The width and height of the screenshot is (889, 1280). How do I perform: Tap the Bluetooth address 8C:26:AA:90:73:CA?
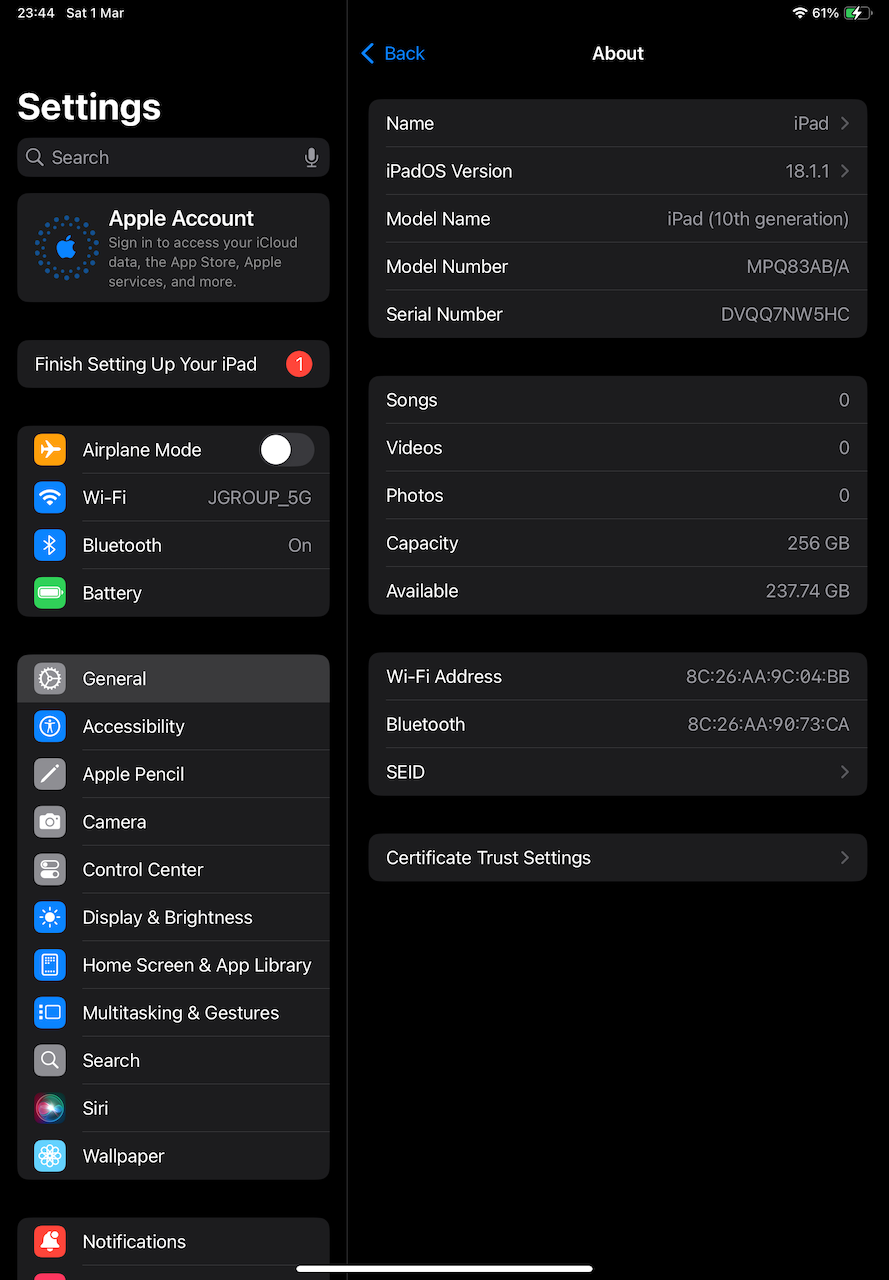[x=769, y=725]
